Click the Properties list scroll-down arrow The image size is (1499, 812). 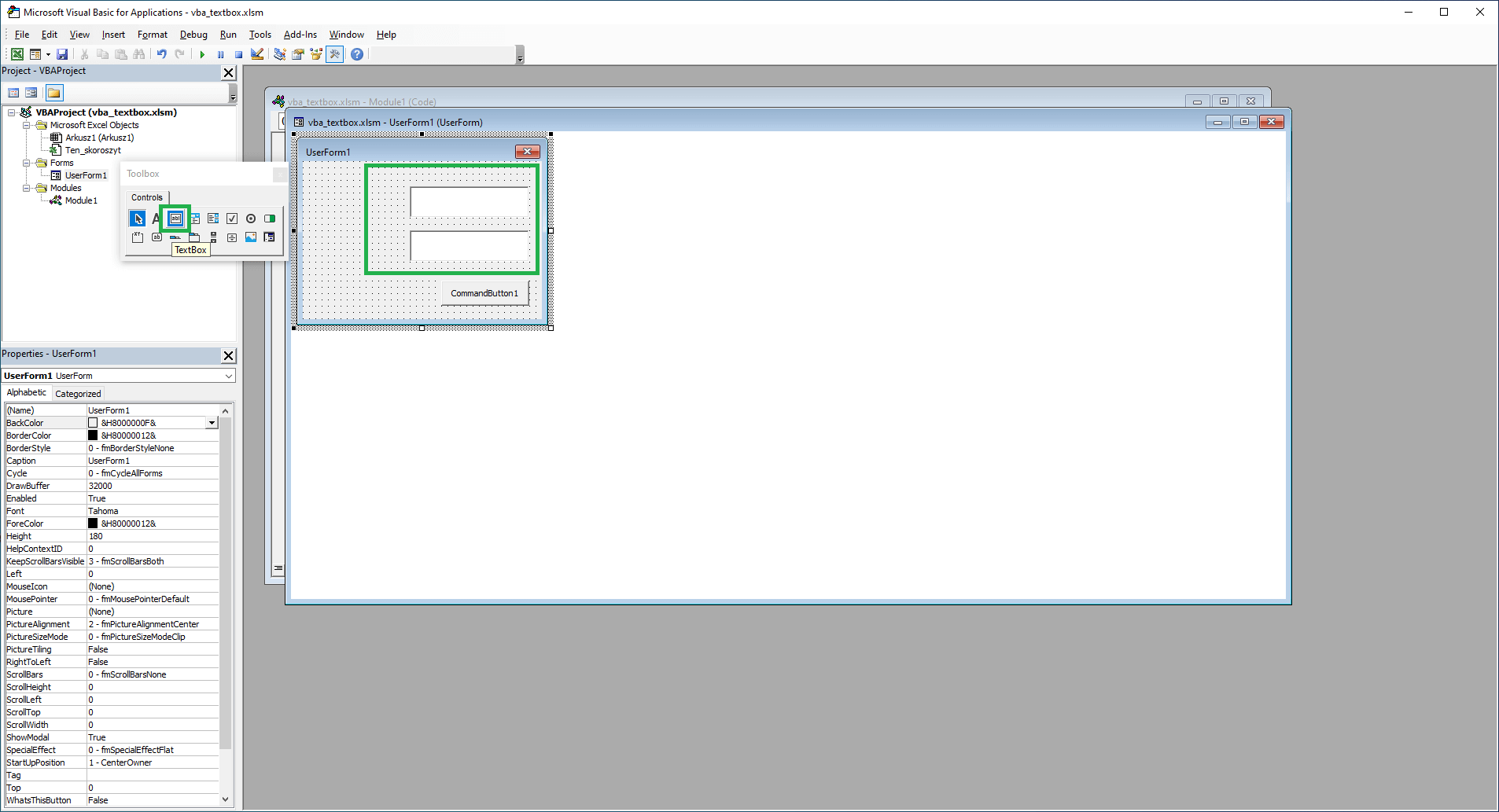226,799
